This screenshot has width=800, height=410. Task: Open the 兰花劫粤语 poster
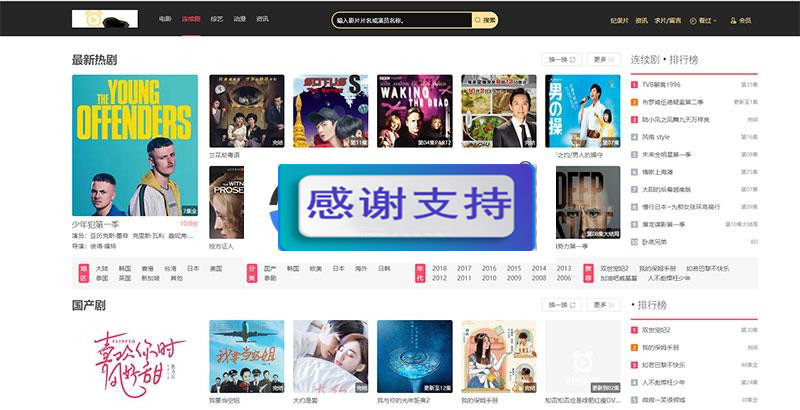pyautogui.click(x=247, y=111)
